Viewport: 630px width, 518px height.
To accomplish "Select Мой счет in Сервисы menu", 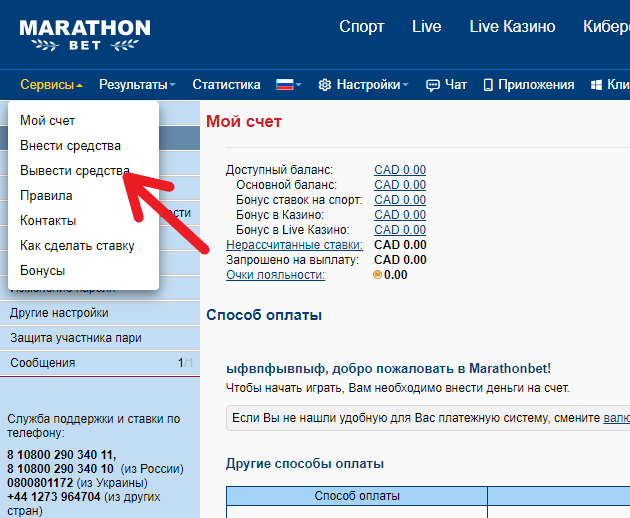I will click(x=47, y=121).
